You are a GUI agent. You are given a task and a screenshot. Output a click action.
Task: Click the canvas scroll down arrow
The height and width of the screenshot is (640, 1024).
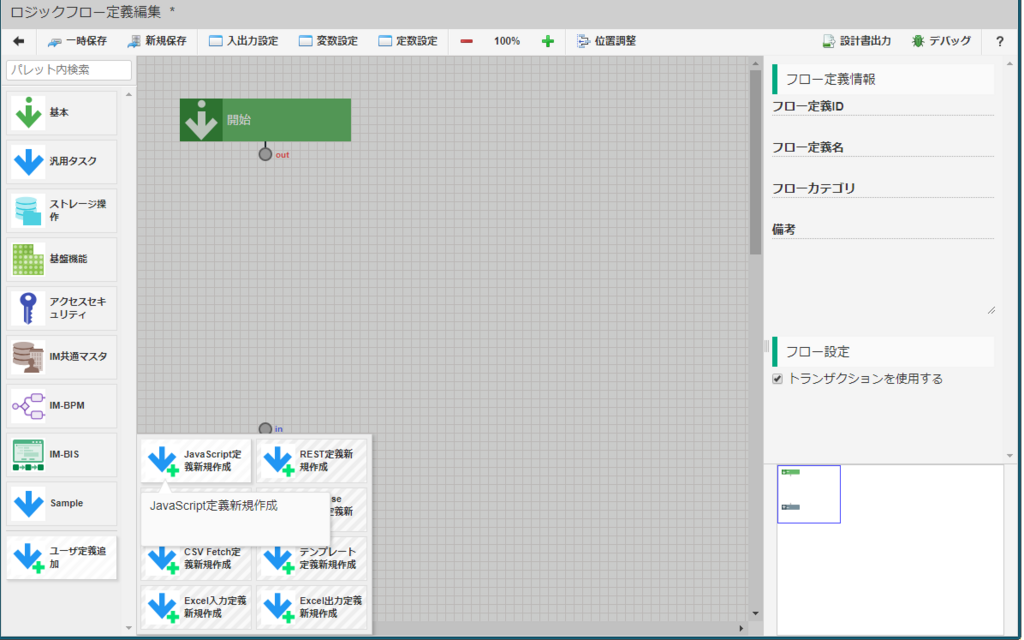[756, 613]
